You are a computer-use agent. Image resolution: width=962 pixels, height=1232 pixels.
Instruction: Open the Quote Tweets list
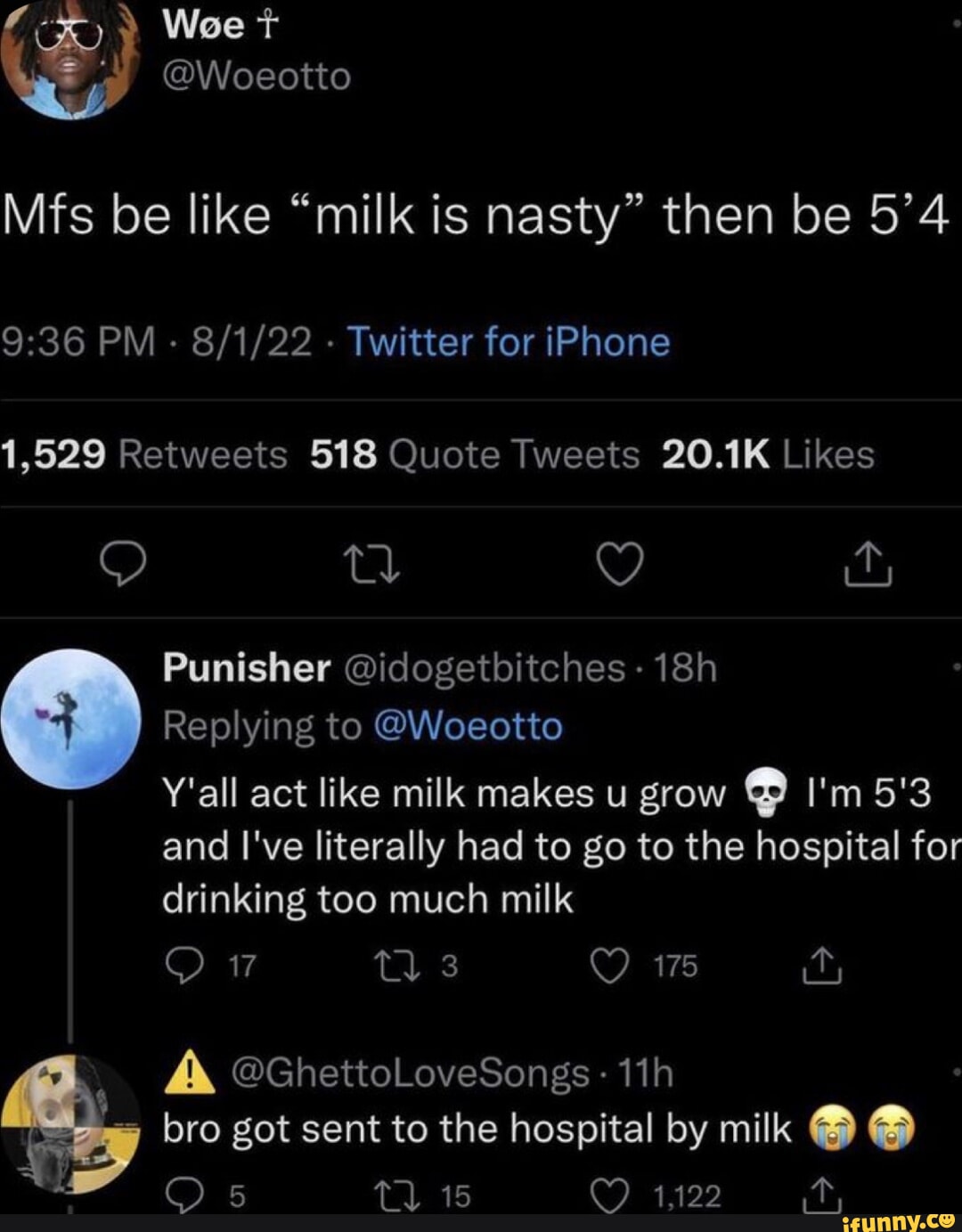pos(472,454)
